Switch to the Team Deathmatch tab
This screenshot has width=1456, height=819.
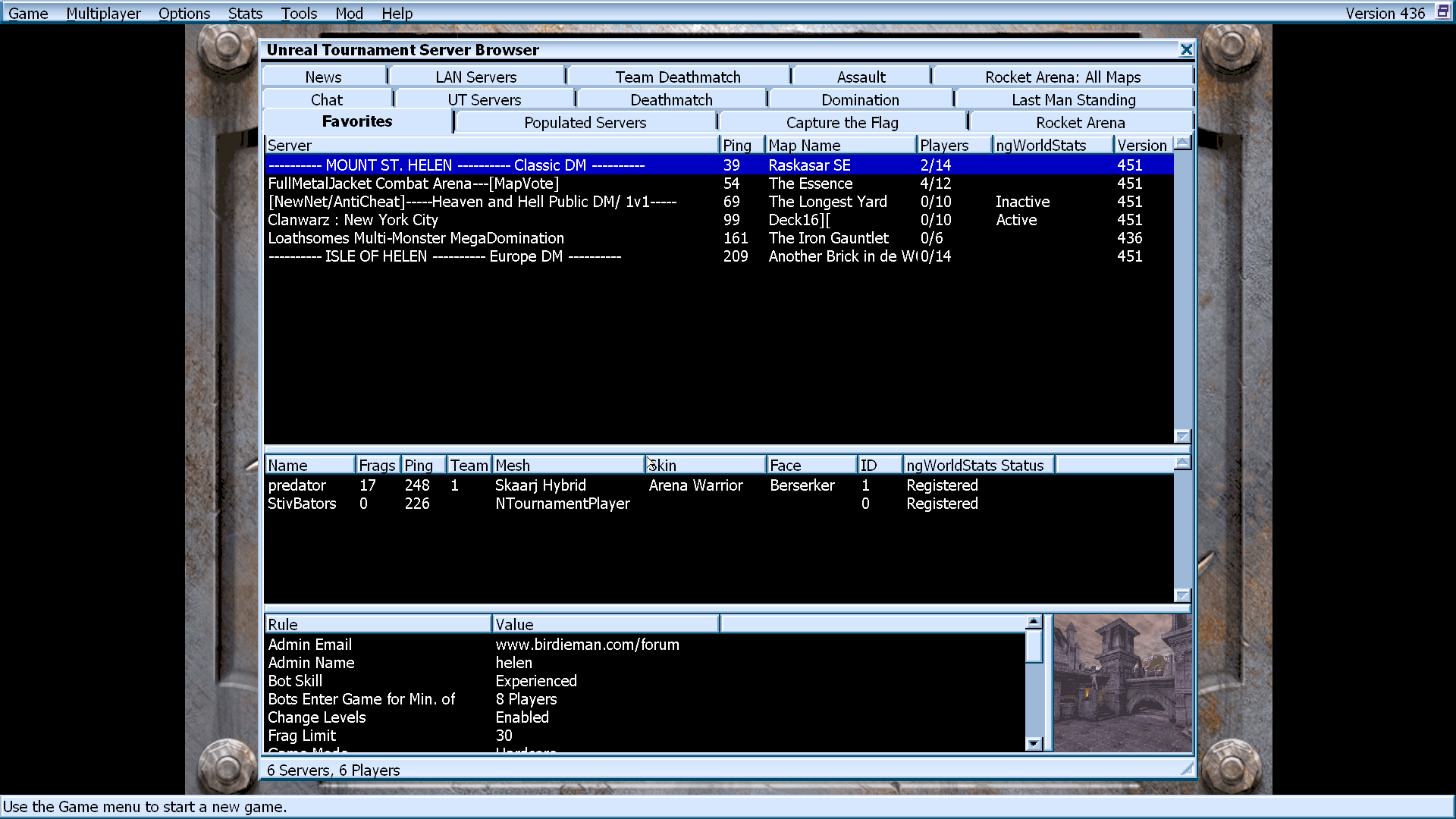(678, 77)
